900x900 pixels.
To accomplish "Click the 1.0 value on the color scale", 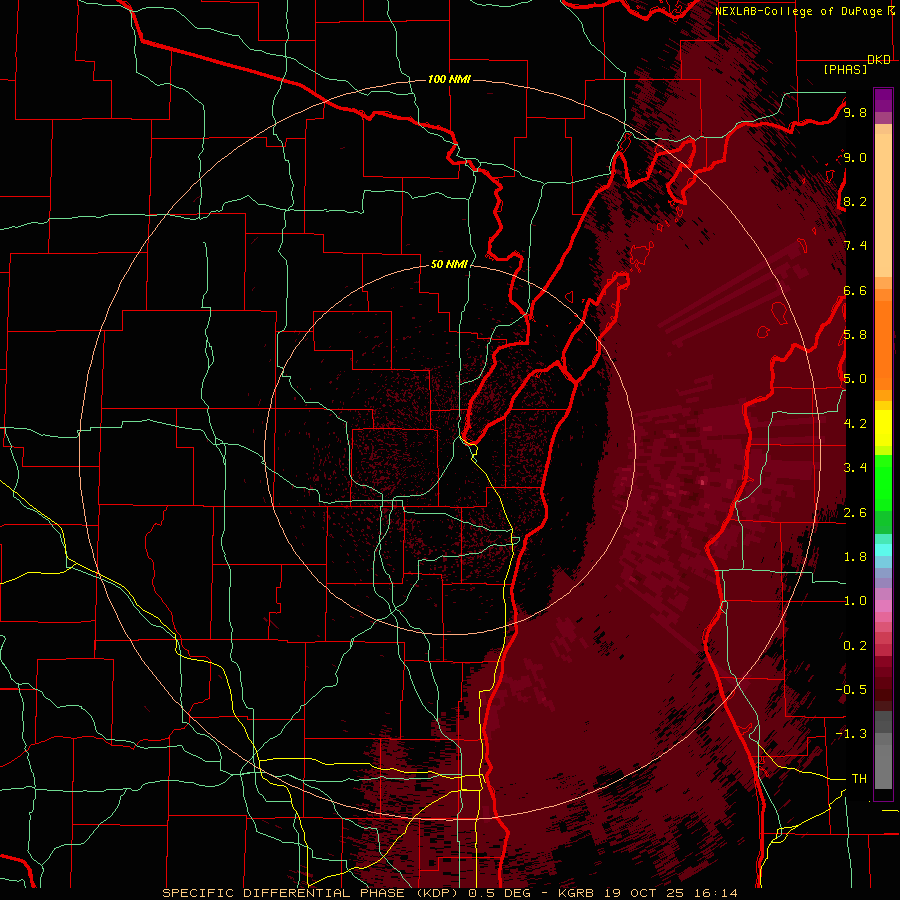I will (x=855, y=601).
